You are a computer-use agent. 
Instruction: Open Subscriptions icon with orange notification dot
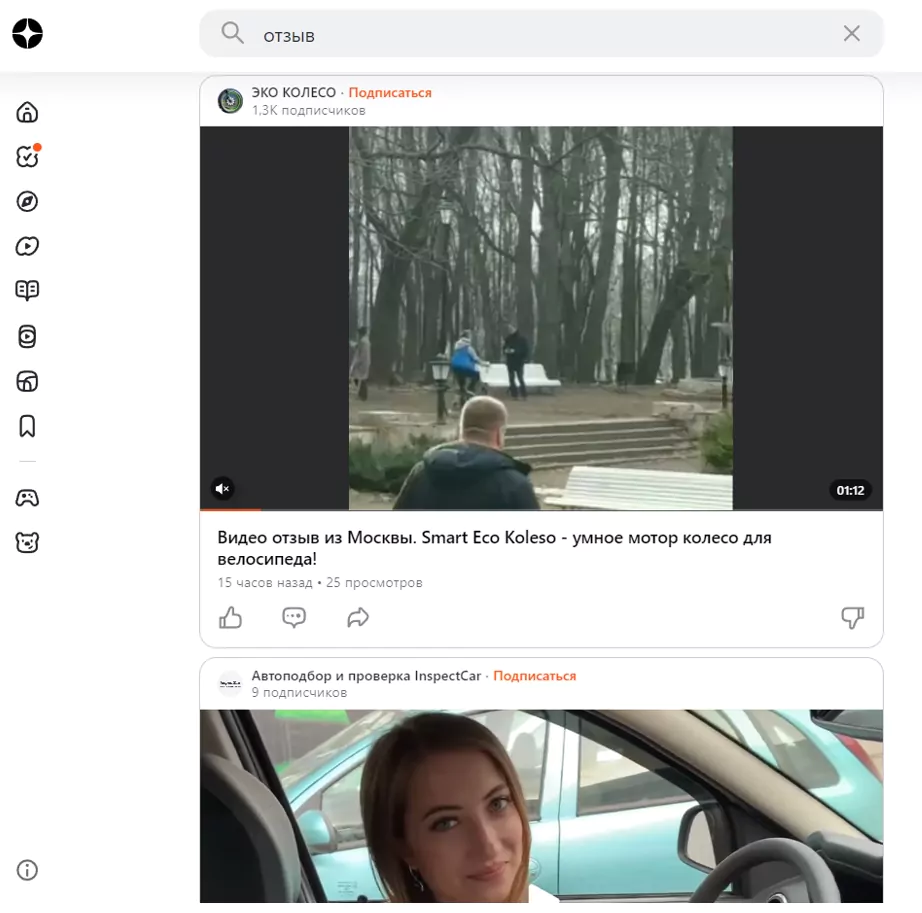28,156
